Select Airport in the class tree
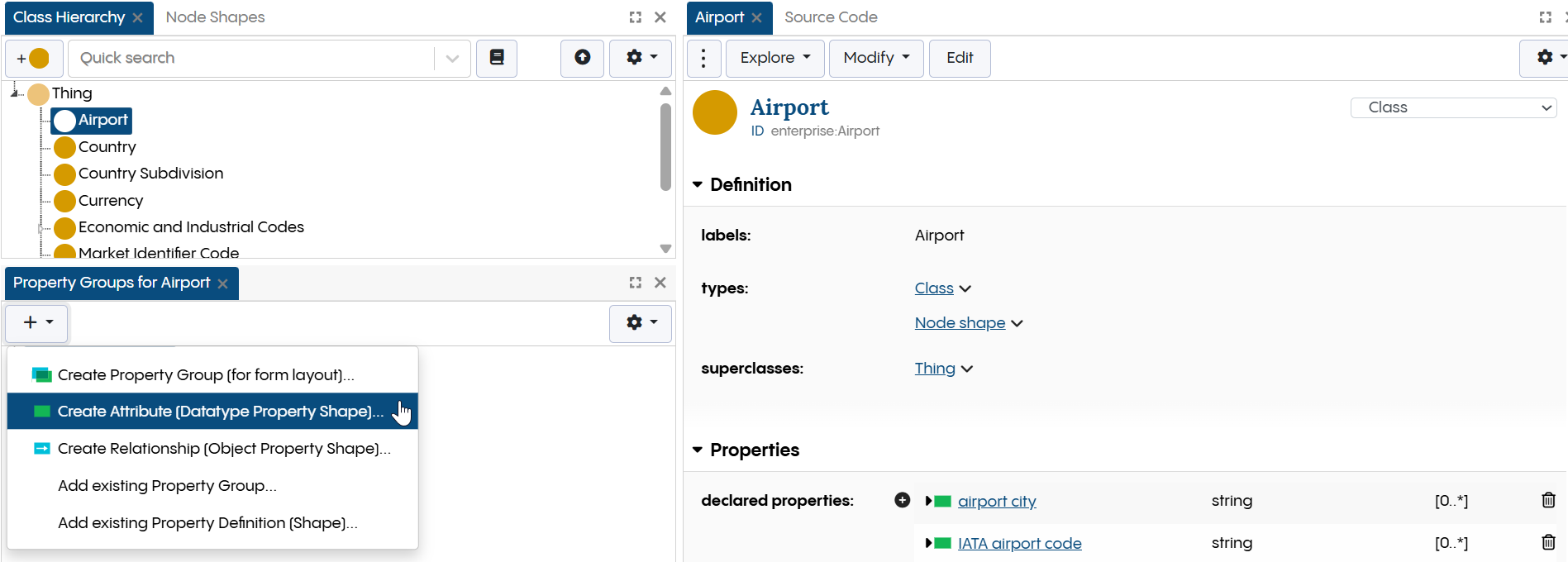The height and width of the screenshot is (562, 1568). (x=92, y=121)
